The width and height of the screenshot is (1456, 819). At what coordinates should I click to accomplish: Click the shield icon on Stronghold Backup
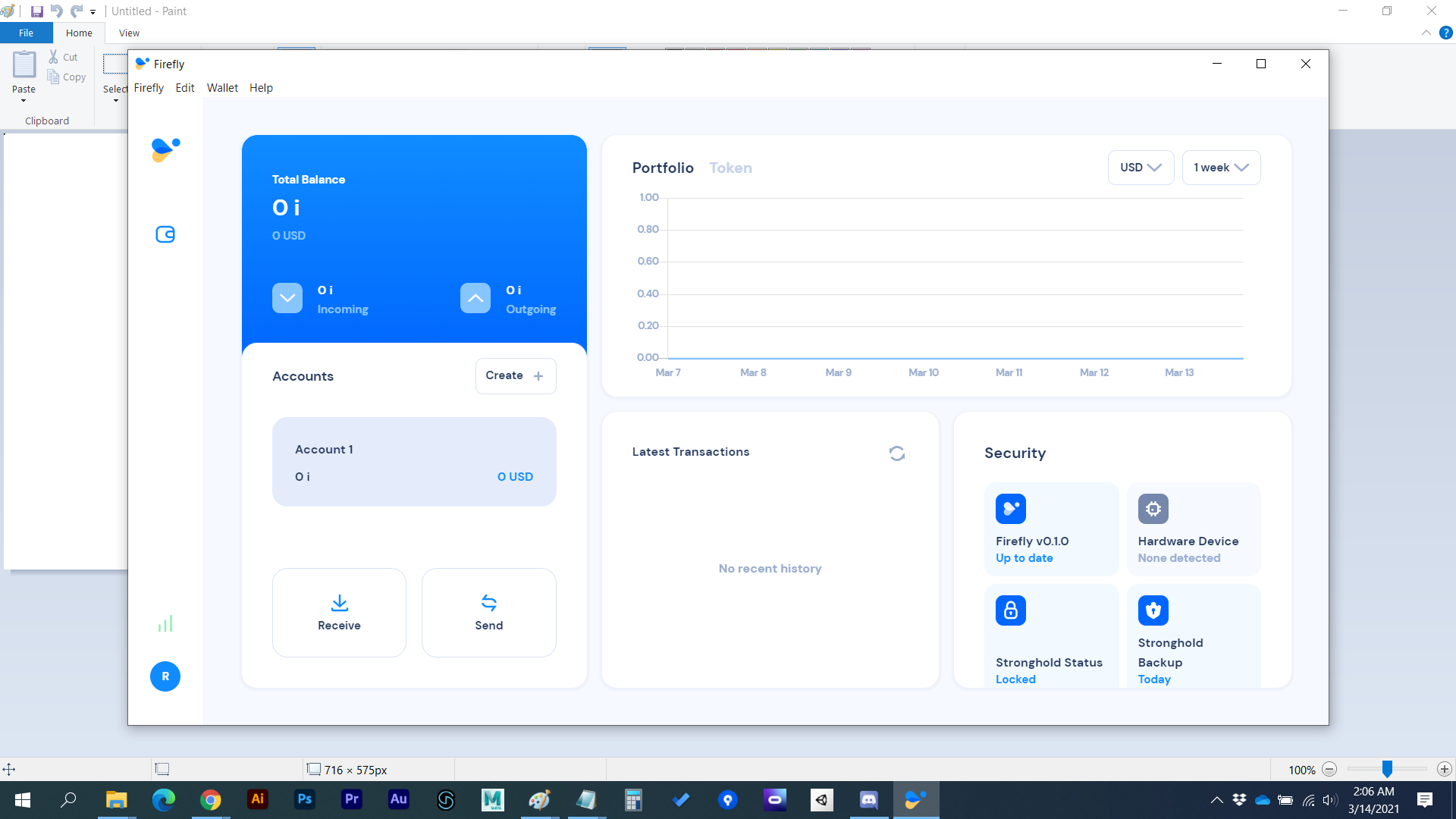pos(1153,610)
